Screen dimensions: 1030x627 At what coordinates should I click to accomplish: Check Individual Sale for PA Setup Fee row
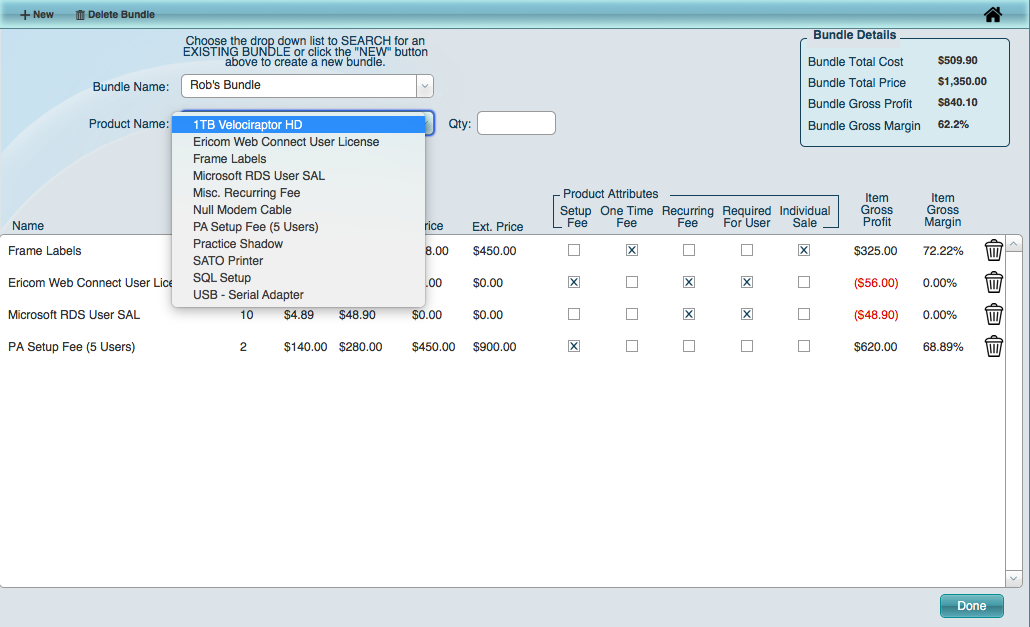[804, 346]
